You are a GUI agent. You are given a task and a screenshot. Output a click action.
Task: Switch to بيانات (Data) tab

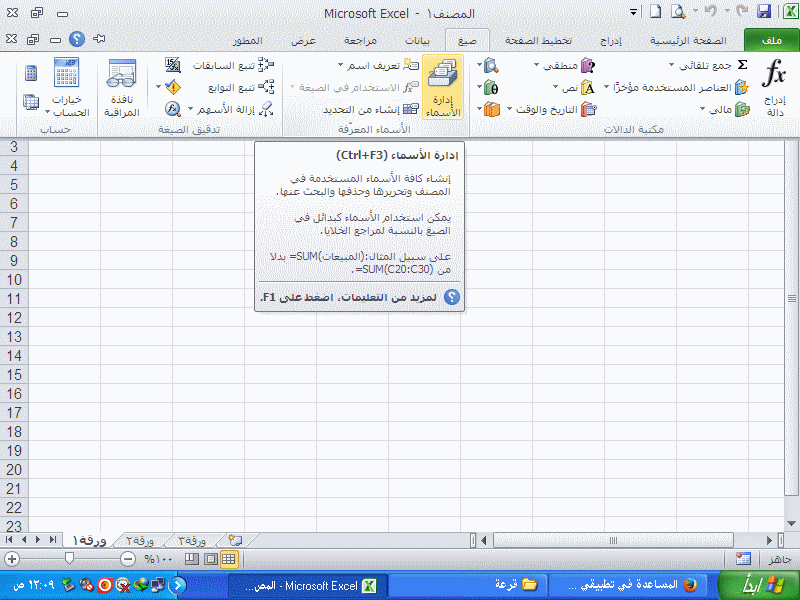[417, 40]
